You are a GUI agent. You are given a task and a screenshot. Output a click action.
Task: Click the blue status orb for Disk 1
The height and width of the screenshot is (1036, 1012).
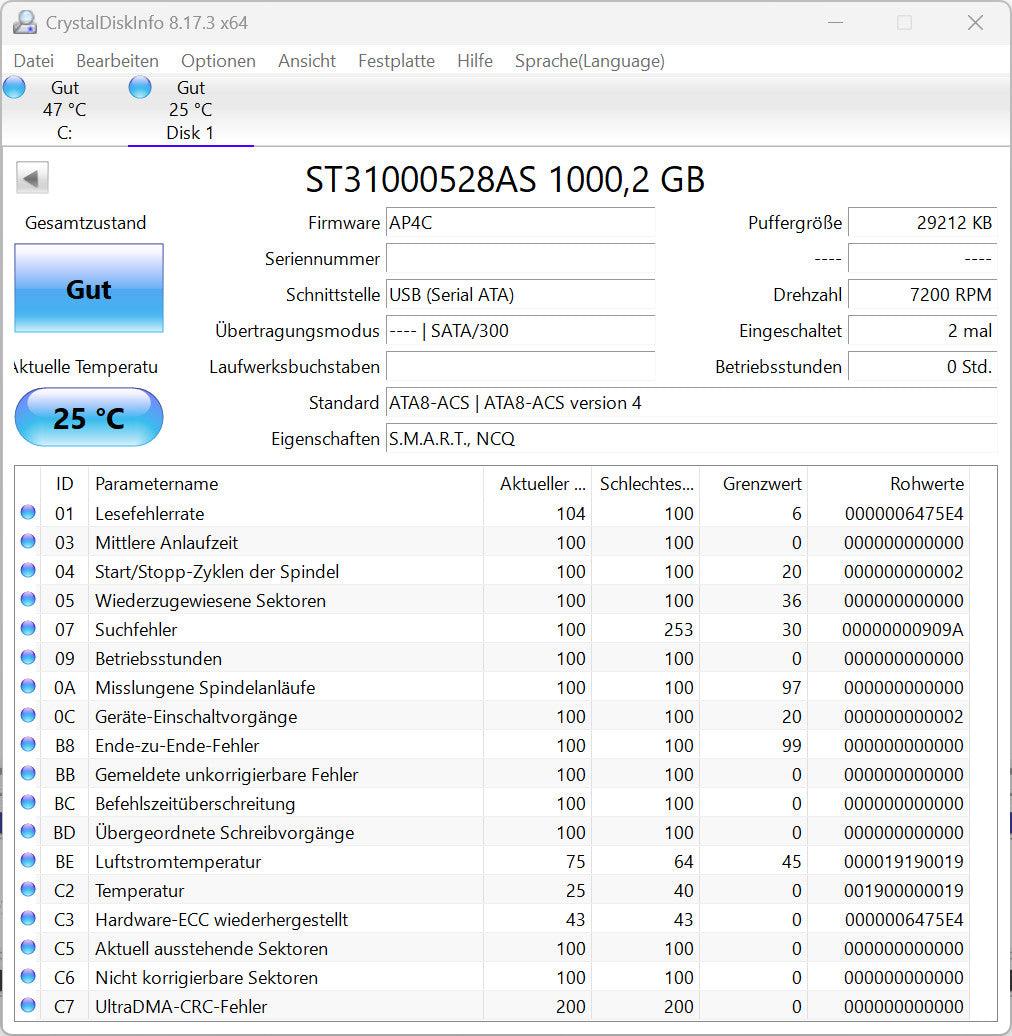pos(140,87)
